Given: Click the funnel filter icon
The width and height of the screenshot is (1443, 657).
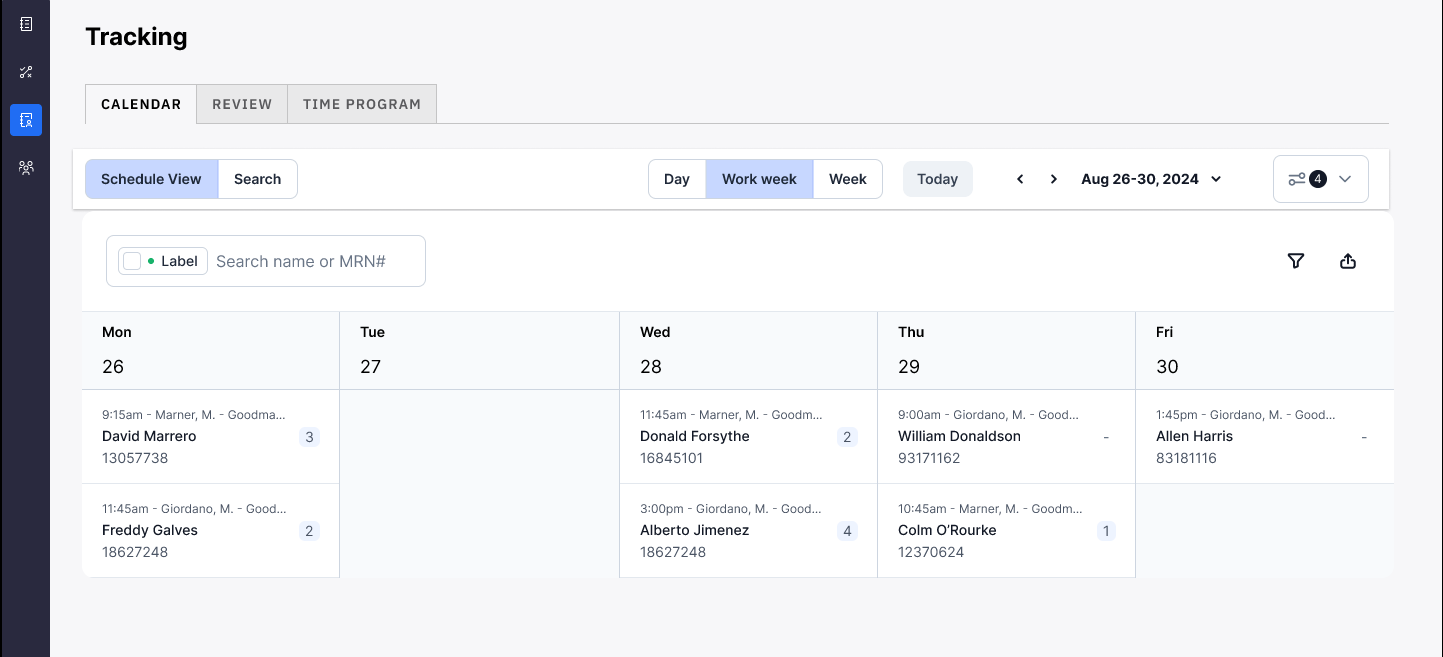Looking at the screenshot, I should coord(1296,261).
